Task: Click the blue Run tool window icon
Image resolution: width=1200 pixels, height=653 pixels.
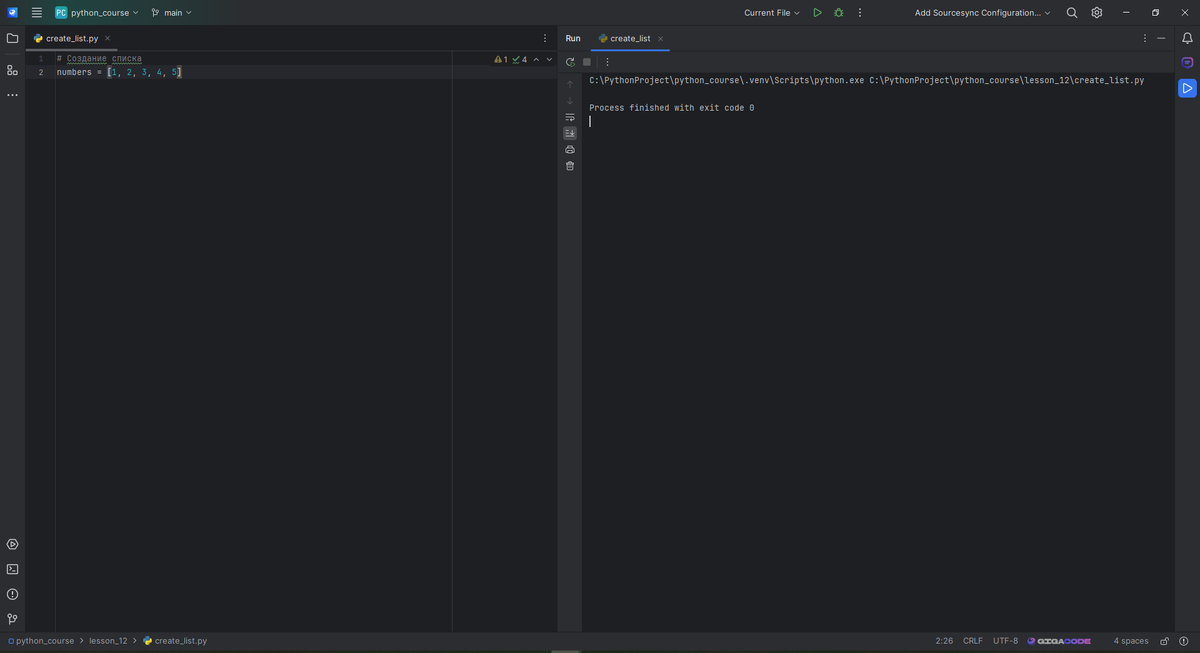Action: pos(1187,88)
